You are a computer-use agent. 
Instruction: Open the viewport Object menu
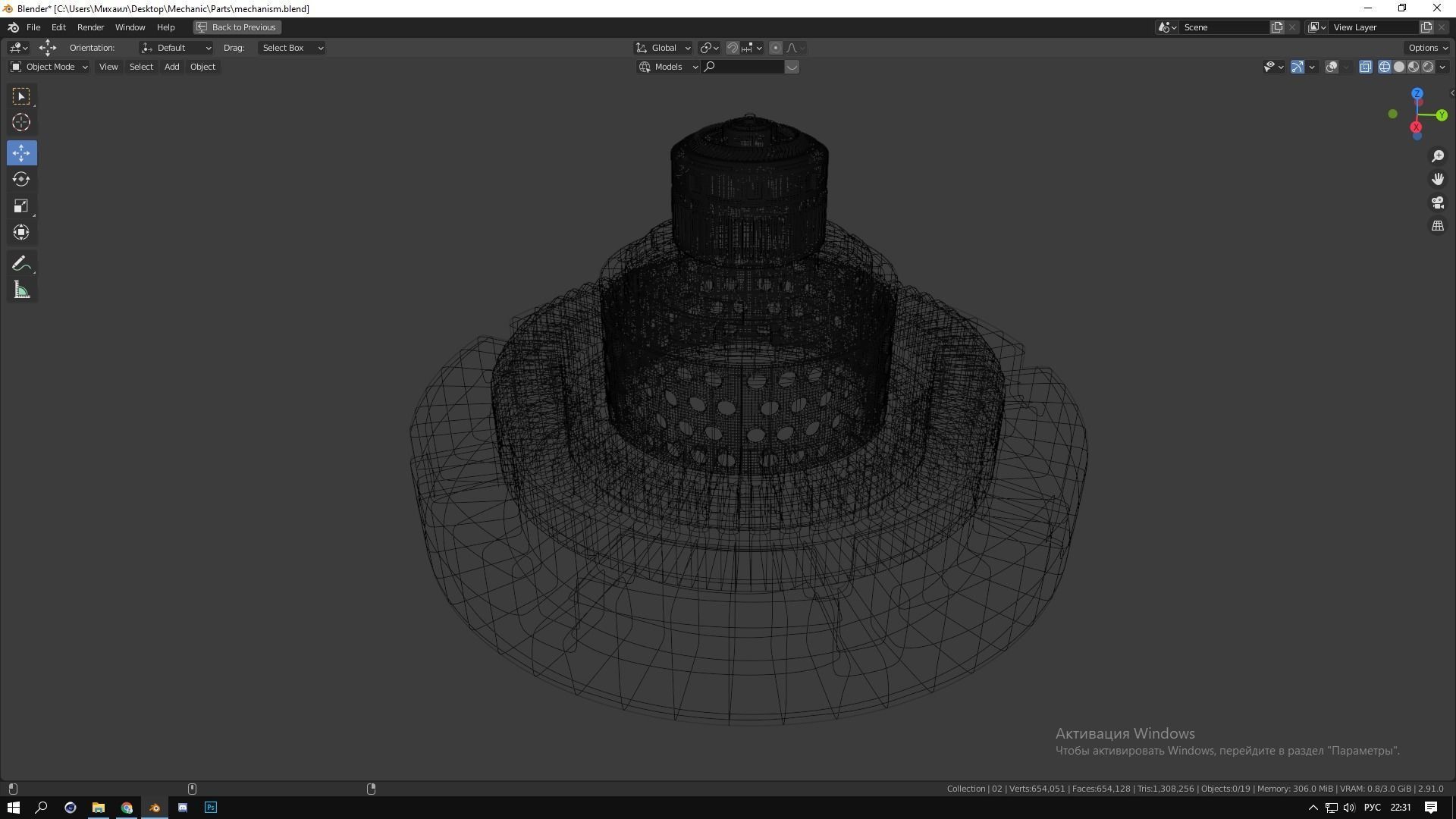pyautogui.click(x=202, y=67)
